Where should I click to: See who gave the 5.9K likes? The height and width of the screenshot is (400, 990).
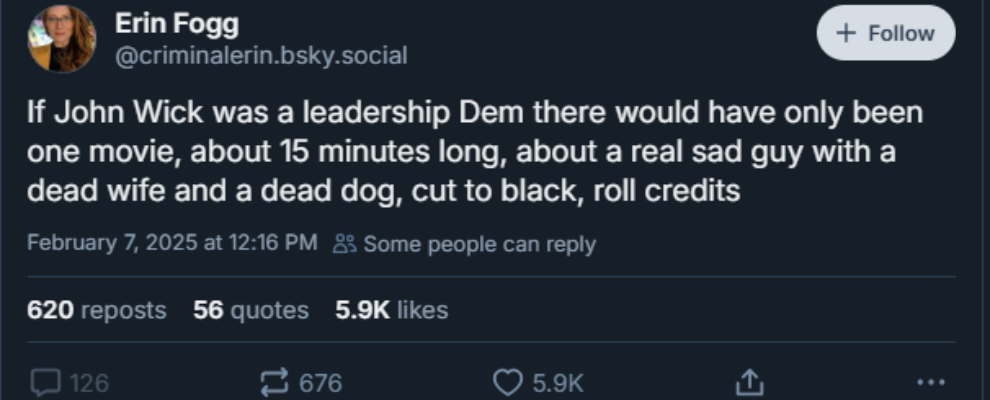392,310
